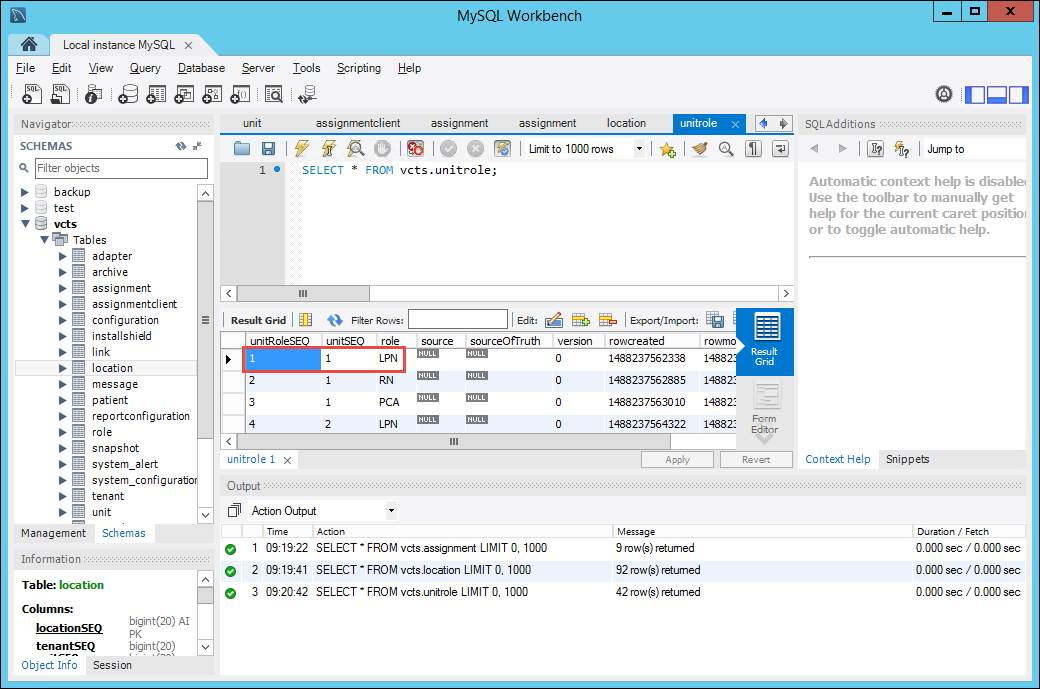Image resolution: width=1040 pixels, height=689 pixels.
Task: Click the Revert button
Action: pyautogui.click(x=756, y=460)
